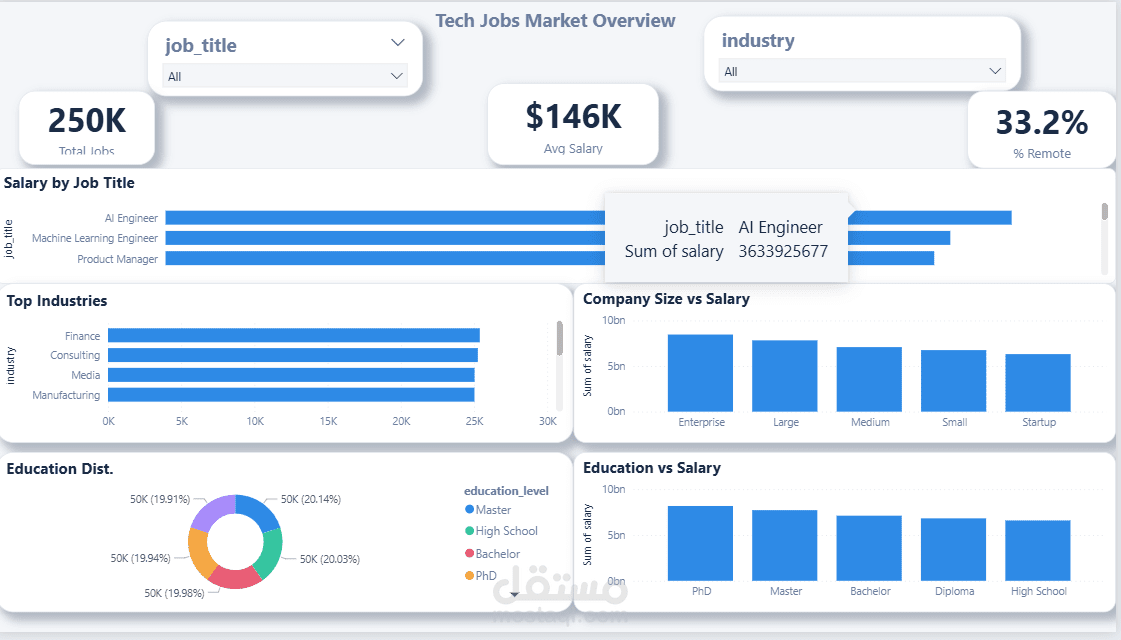
Task: Click the Master legend color dot
Action: (470, 509)
